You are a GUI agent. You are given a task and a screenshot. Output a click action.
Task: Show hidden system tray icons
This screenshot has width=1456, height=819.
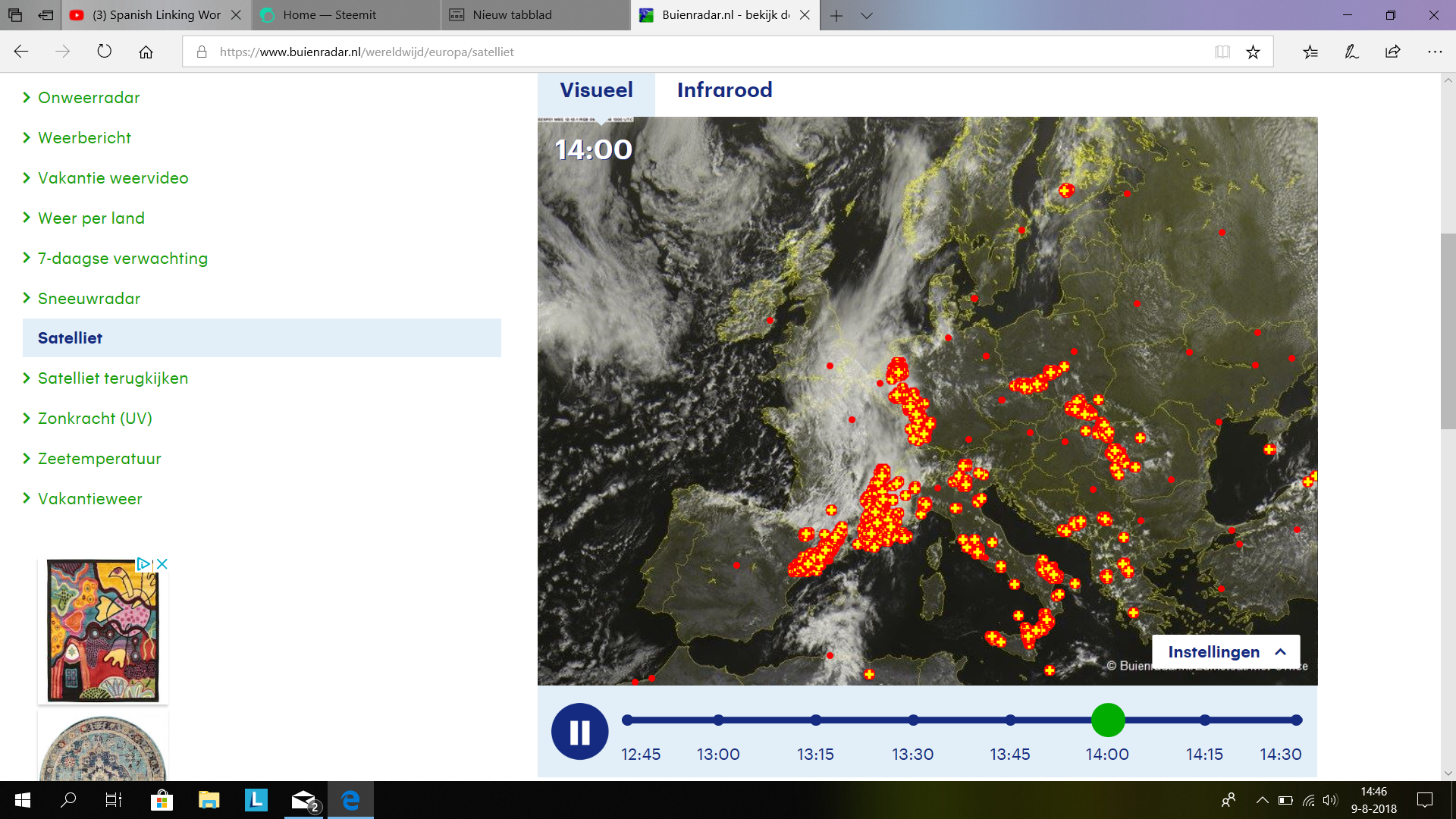point(1262,800)
